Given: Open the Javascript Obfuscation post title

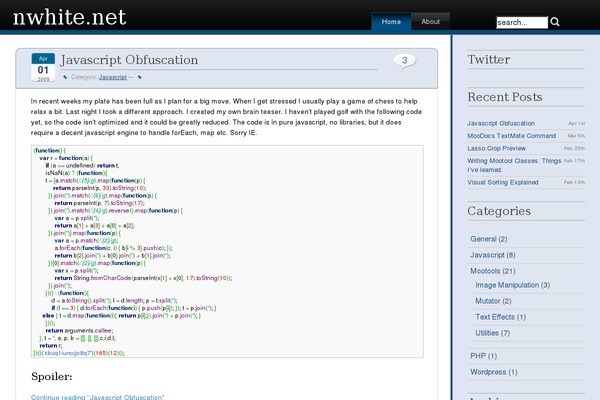Looking at the screenshot, I should coord(129,60).
